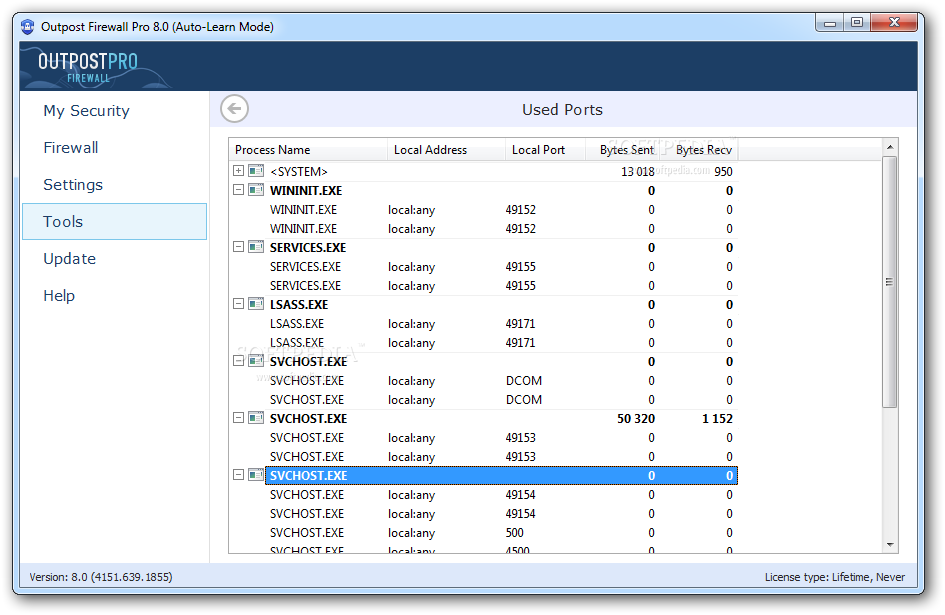Viewport: 945px width, 615px height.
Task: Close the Outpost Firewall window
Action: pos(894,23)
